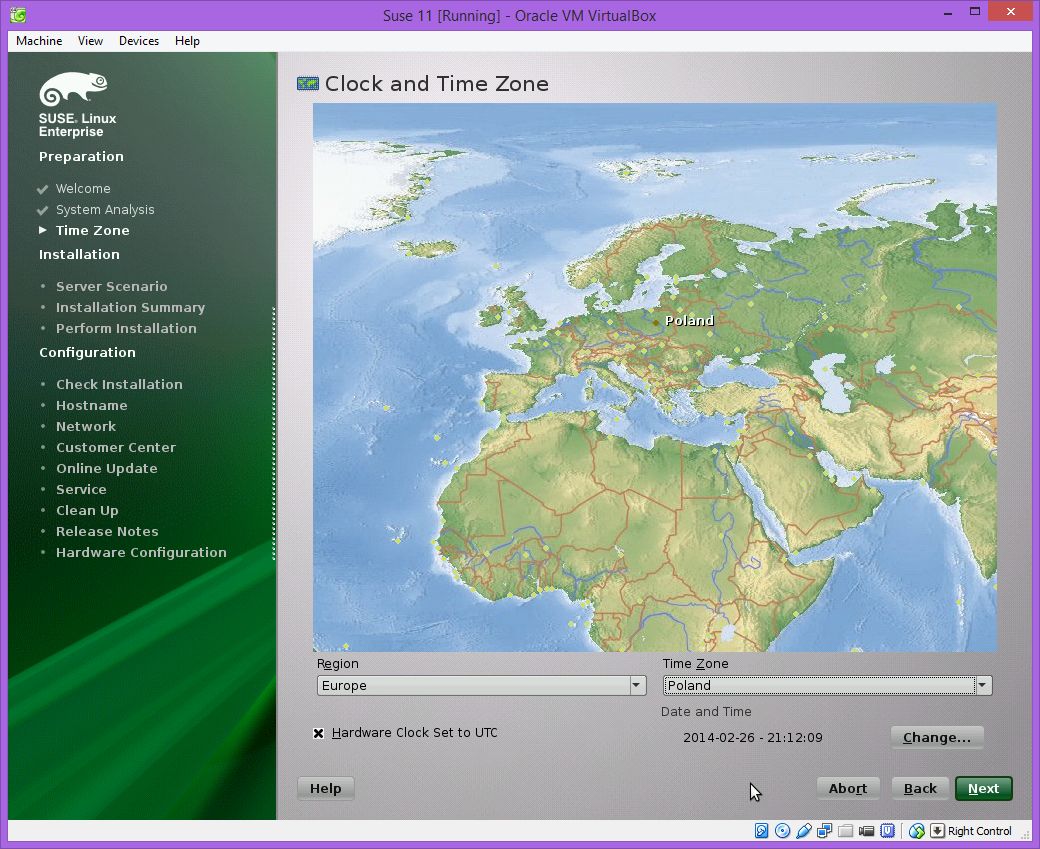
Task: Open the Region dropdown showing Europe
Action: [482, 685]
